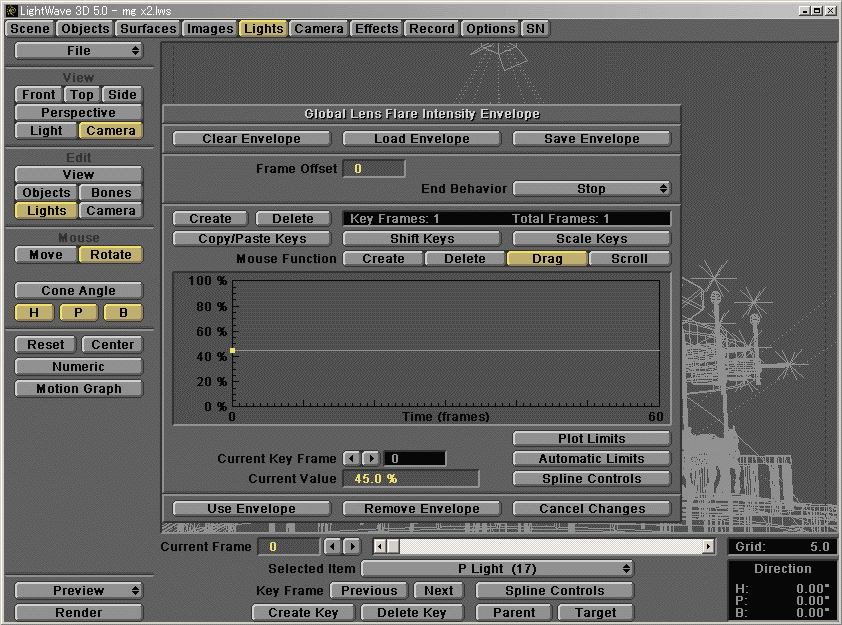This screenshot has width=842, height=625.
Task: Open the File dropdown menu
Action: (78, 51)
